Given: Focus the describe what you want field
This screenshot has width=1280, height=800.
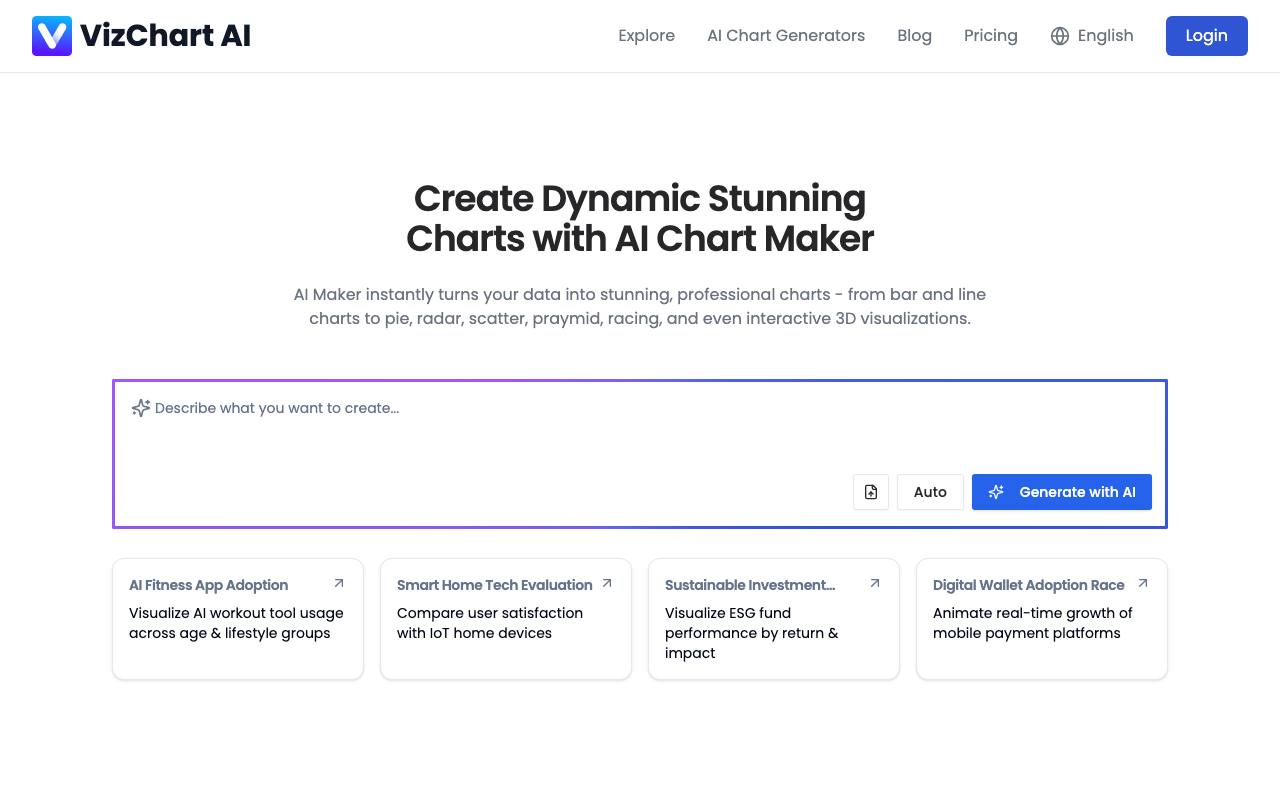Looking at the screenshot, I should [640, 430].
